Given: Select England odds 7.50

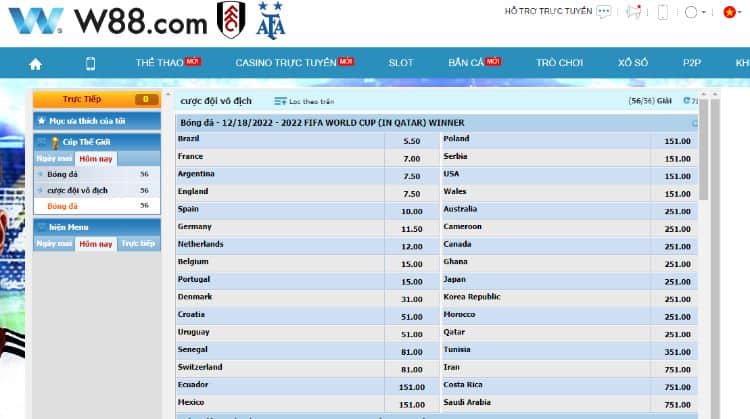Looking at the screenshot, I should (411, 194).
